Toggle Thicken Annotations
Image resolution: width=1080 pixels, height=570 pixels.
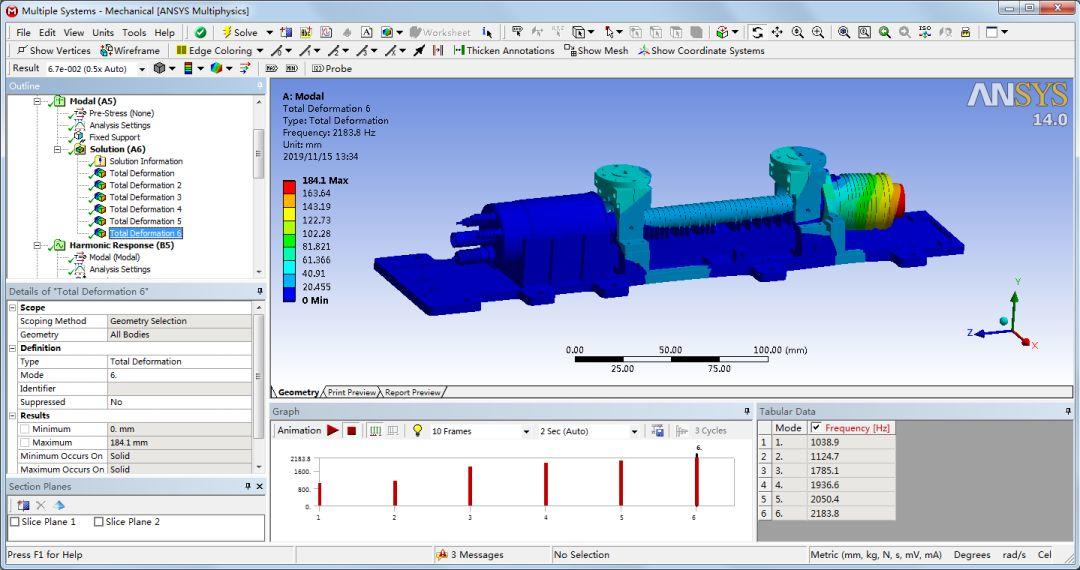click(503, 50)
